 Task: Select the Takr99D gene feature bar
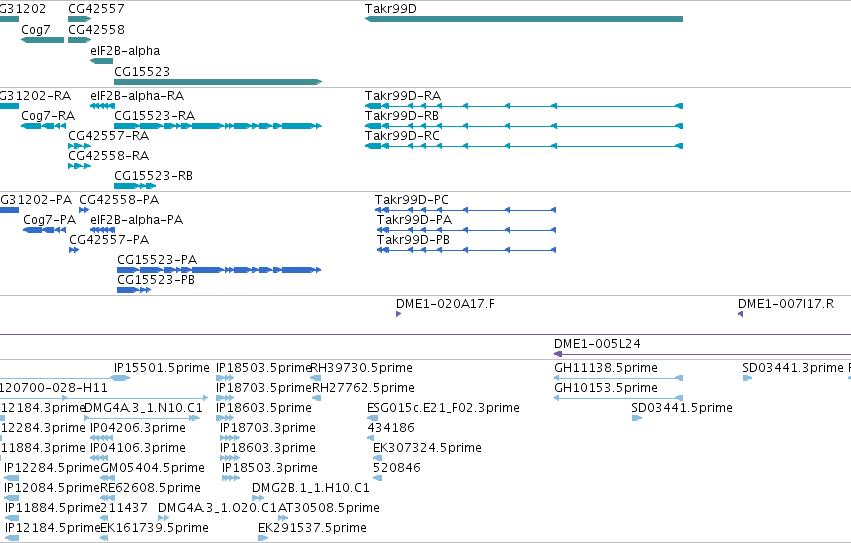[x=524, y=19]
